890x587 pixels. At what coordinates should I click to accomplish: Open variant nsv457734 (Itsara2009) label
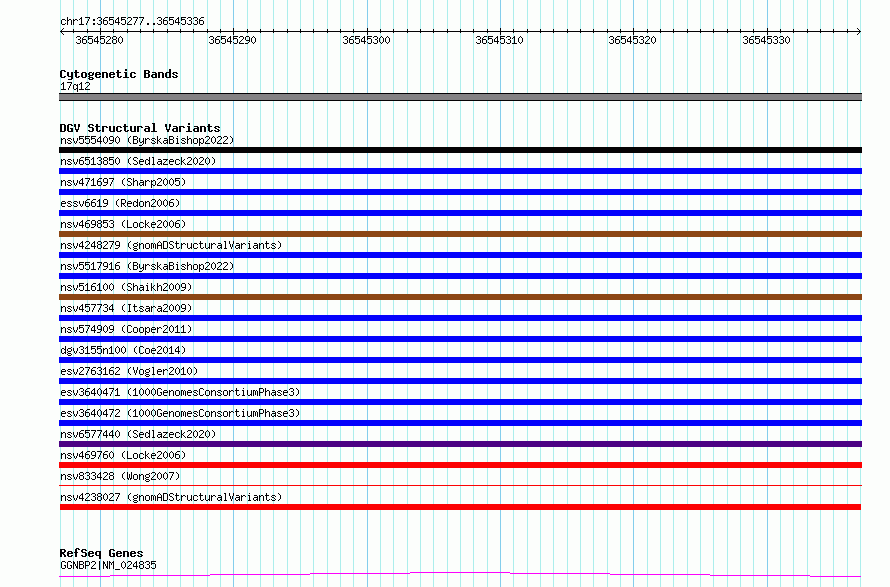(126, 308)
